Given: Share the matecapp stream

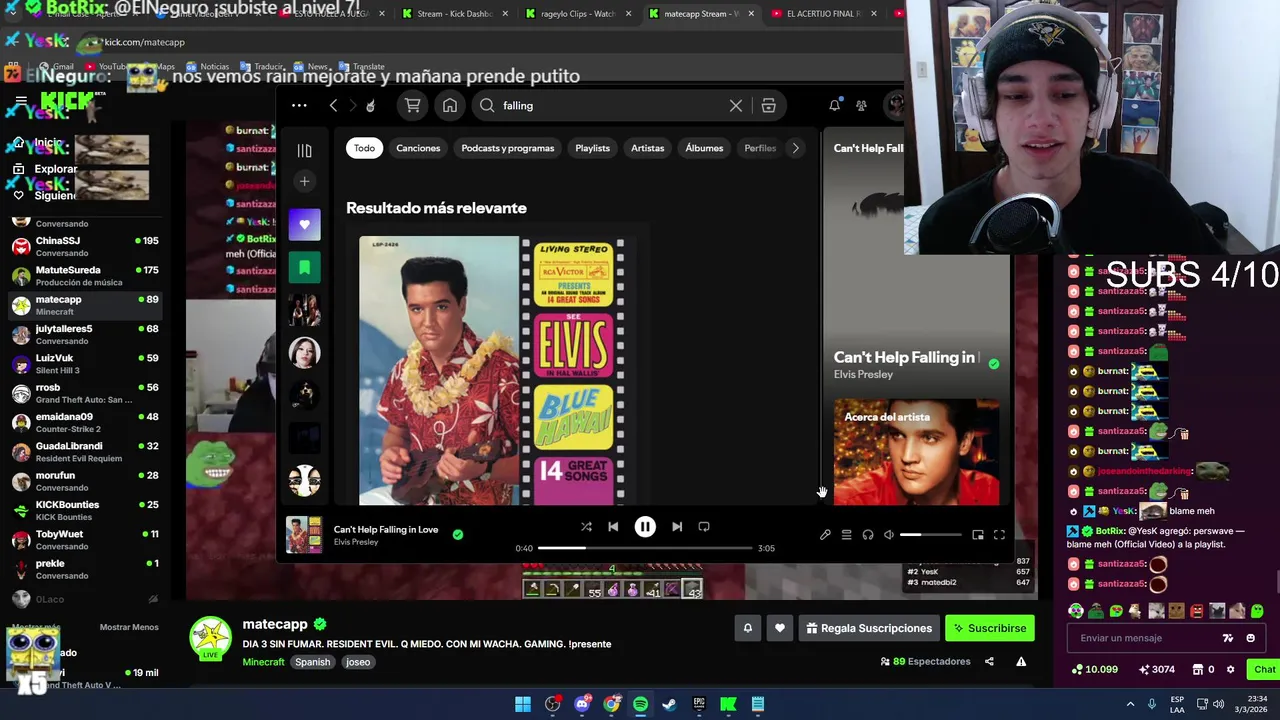Looking at the screenshot, I should 989,661.
